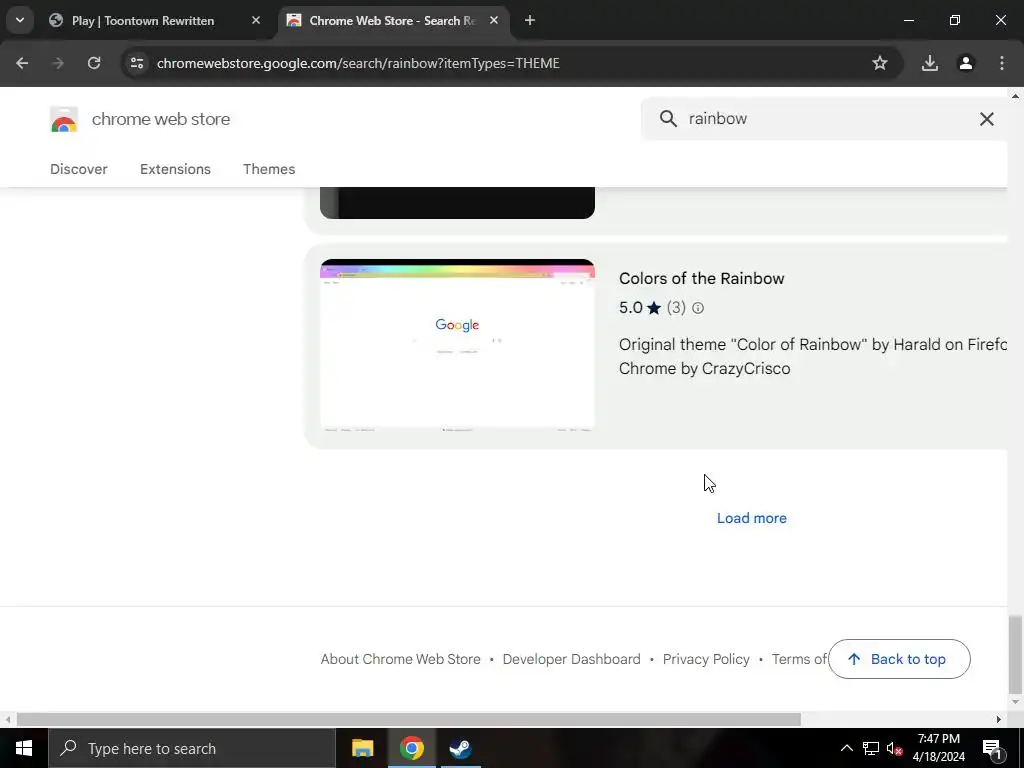
Task: Click the taskbar search box
Action: coord(192,748)
